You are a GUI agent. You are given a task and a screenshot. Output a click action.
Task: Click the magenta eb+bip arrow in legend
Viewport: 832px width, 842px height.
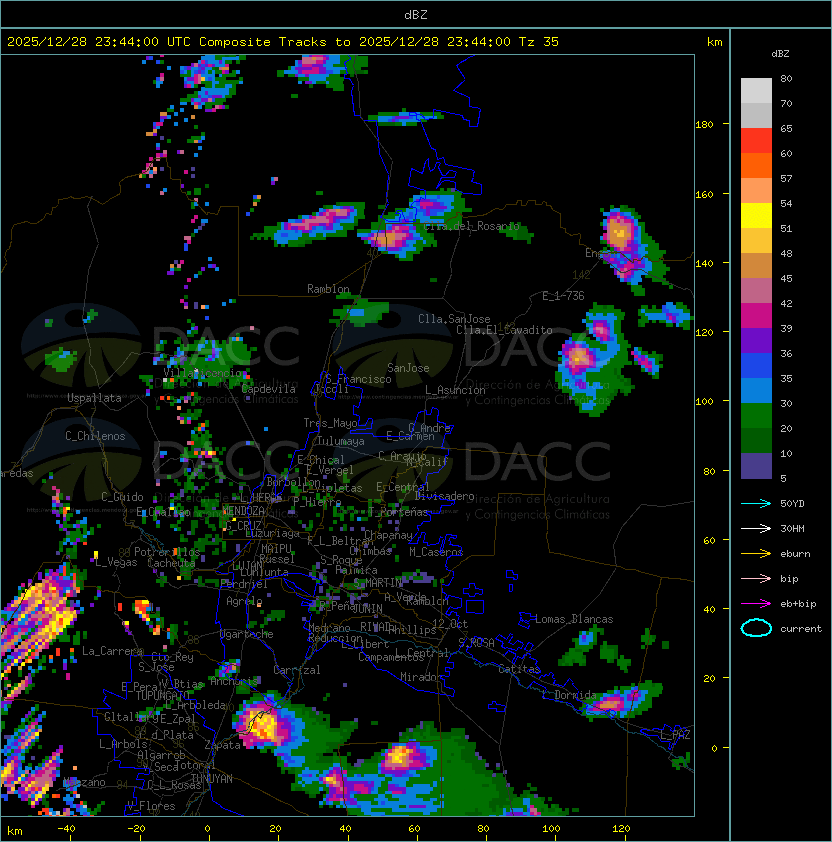[x=756, y=604]
